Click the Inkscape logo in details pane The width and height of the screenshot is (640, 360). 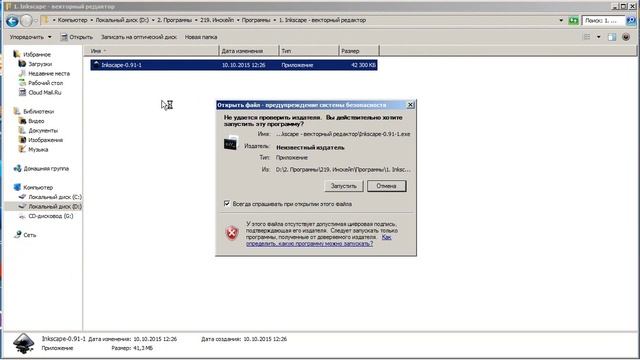(23, 343)
